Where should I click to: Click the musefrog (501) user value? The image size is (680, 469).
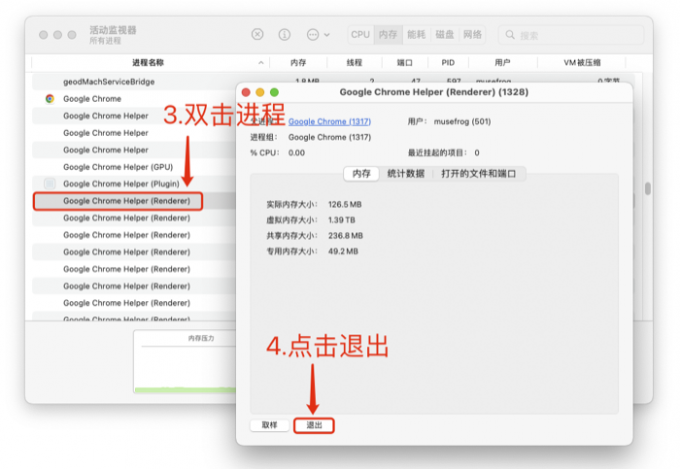tap(462, 121)
